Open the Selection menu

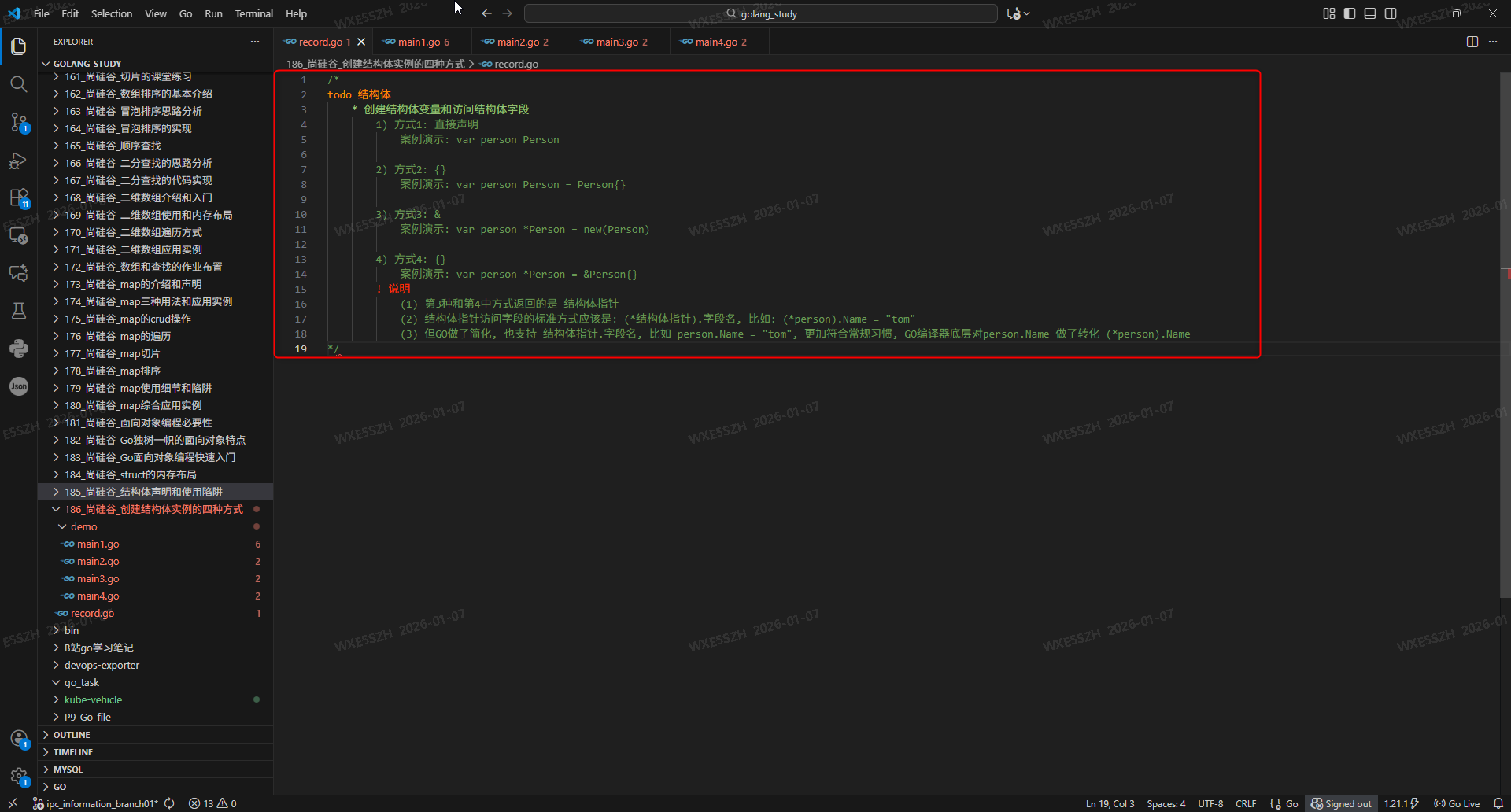coord(112,13)
